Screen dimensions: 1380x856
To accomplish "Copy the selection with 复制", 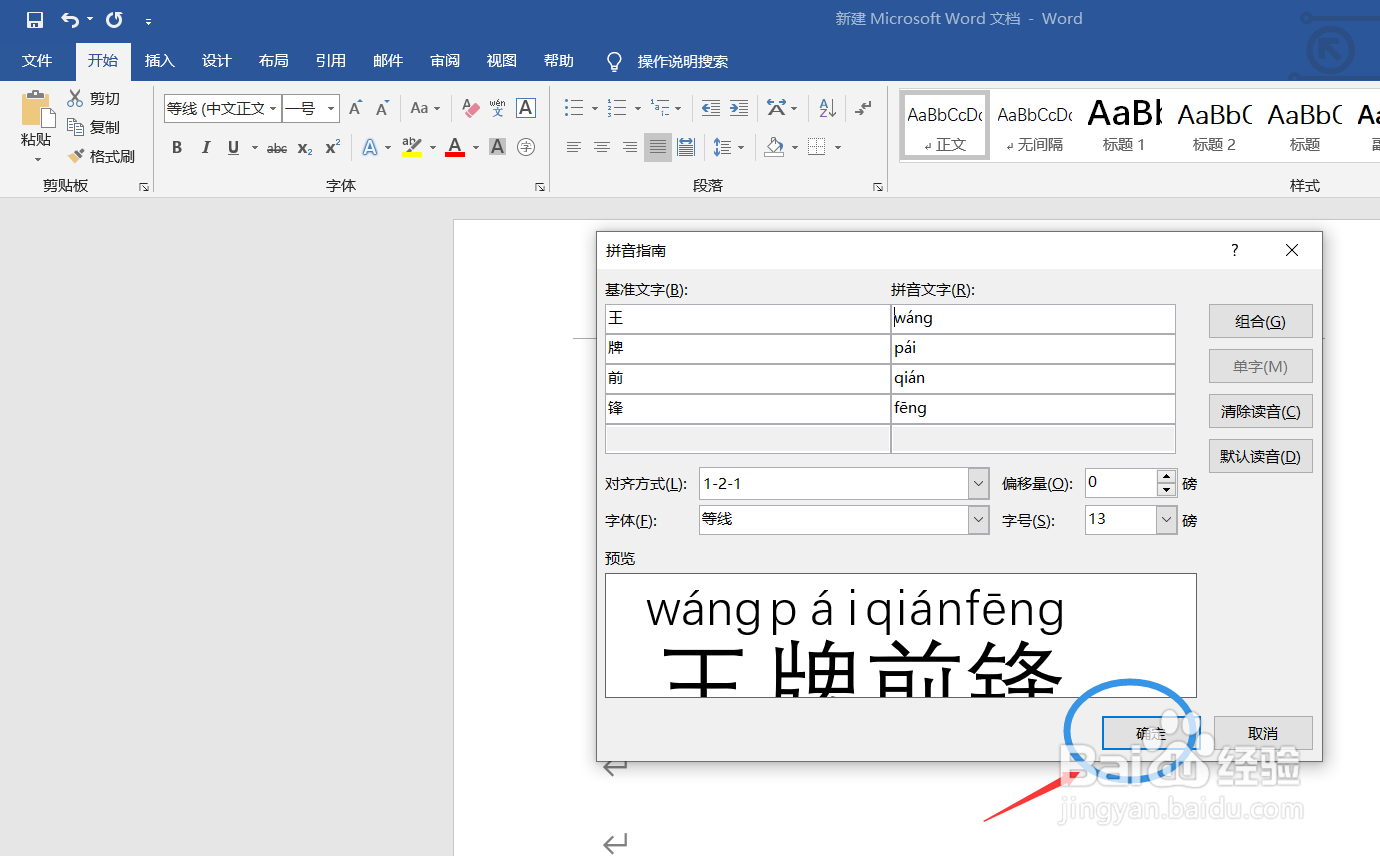I will (94, 127).
